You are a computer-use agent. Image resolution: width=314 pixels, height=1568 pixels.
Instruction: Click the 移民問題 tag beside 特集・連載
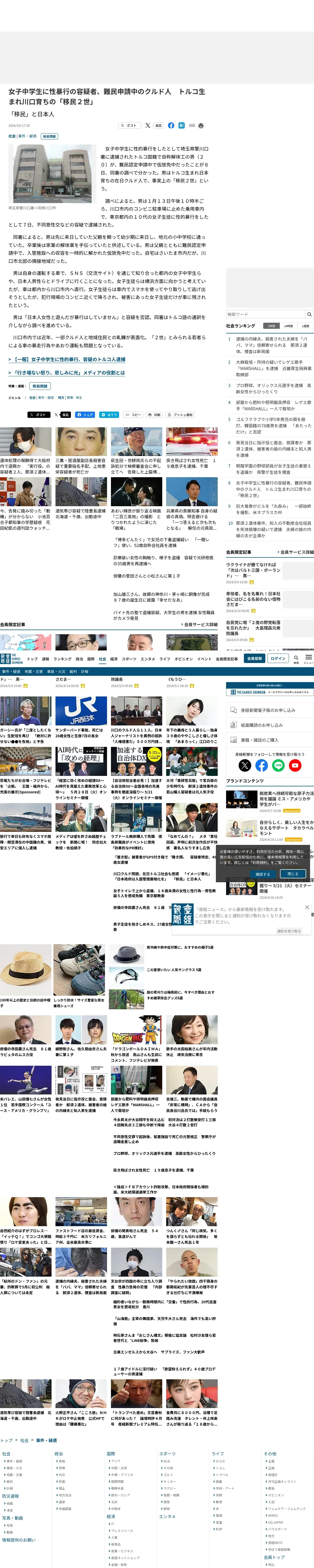click(x=40, y=386)
